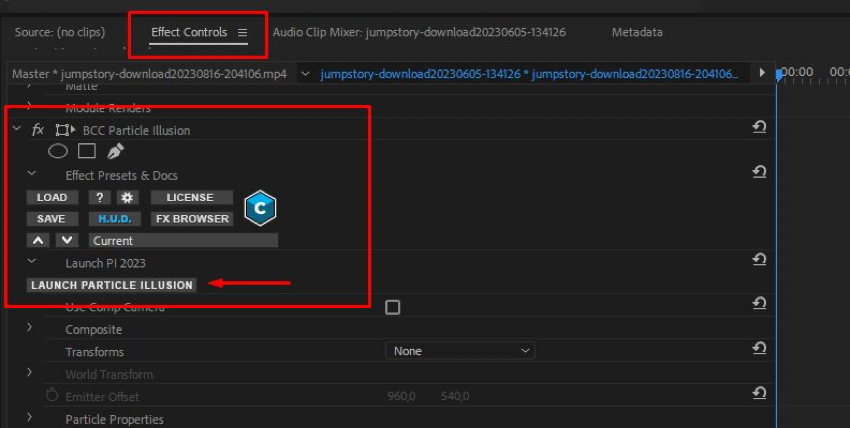Click the Emitter Offset 960,0 value
This screenshot has height=428, width=850.
pyautogui.click(x=401, y=396)
